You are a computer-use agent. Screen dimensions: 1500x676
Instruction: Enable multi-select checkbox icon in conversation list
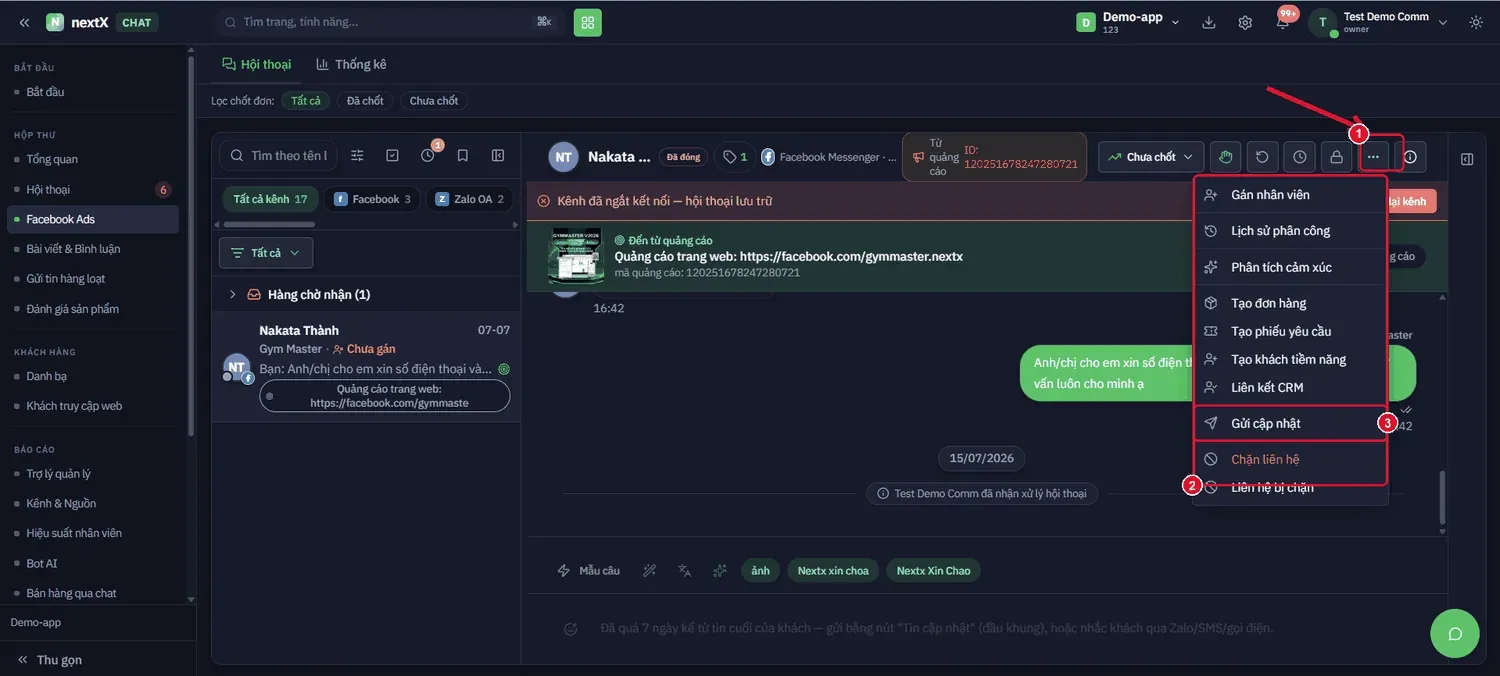pyautogui.click(x=392, y=156)
